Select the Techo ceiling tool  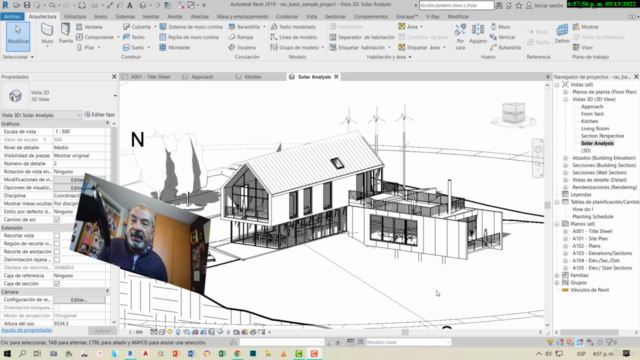click(x=134, y=37)
